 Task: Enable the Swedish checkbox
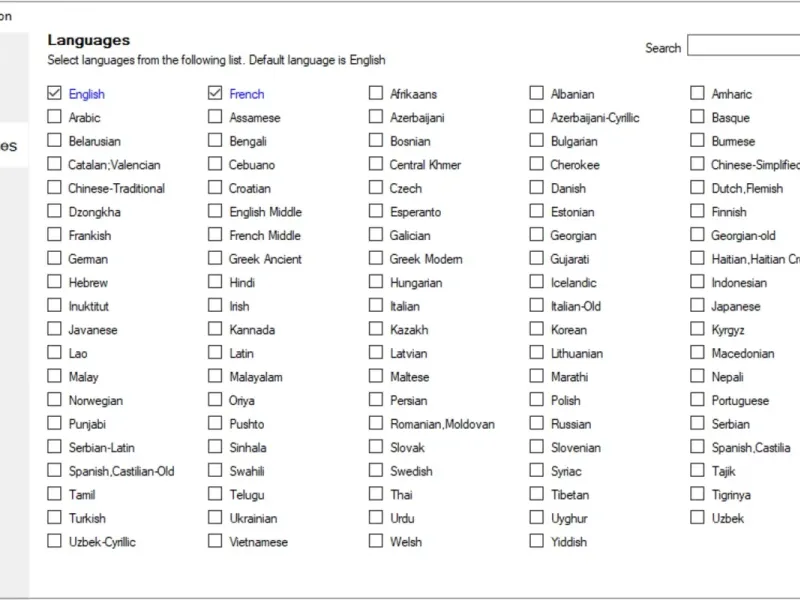click(376, 471)
